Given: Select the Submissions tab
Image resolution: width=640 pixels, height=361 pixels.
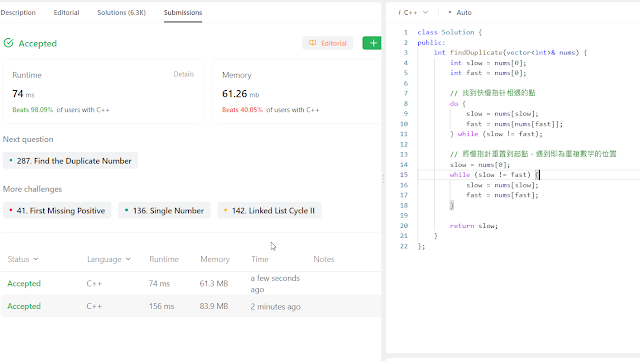Looking at the screenshot, I should pyautogui.click(x=183, y=13).
